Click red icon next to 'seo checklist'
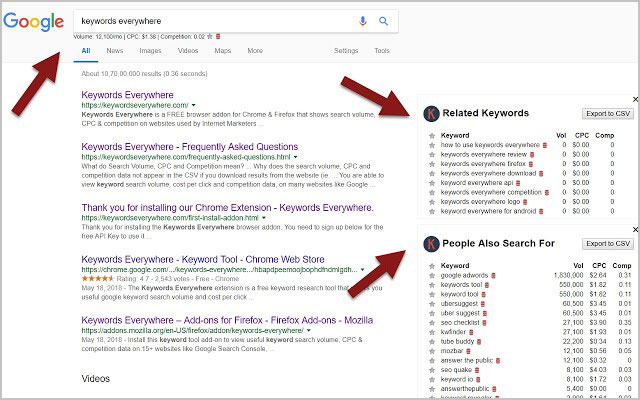Screen dimensions: 640x400 [484, 323]
